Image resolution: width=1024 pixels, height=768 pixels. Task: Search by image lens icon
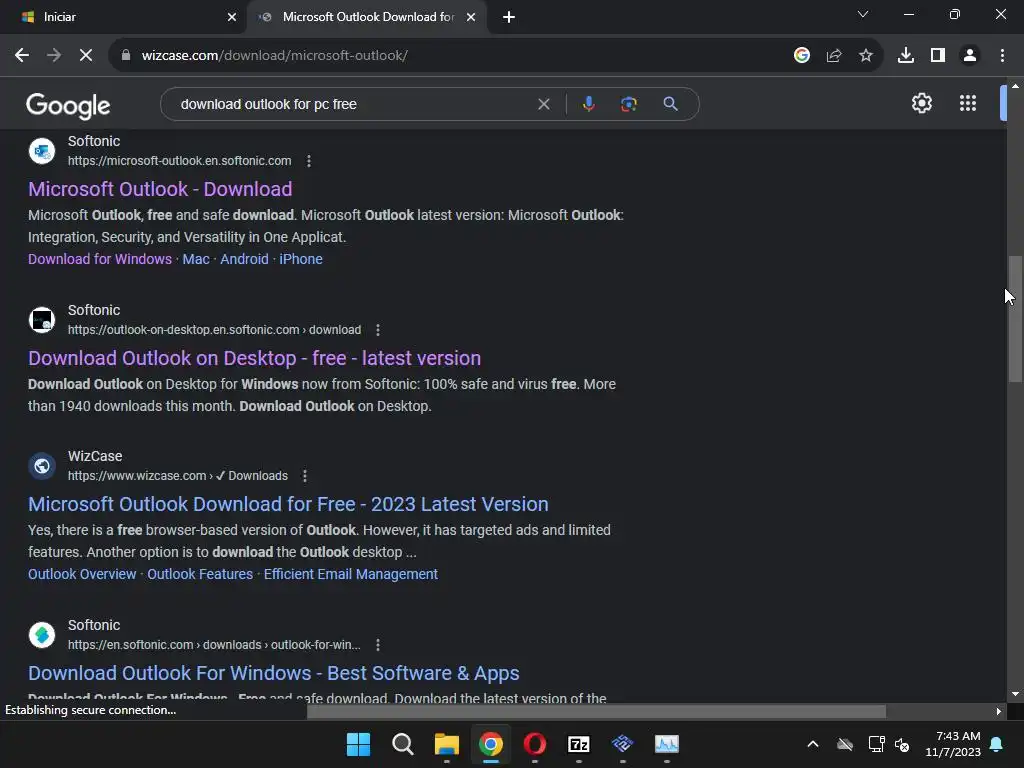point(628,104)
